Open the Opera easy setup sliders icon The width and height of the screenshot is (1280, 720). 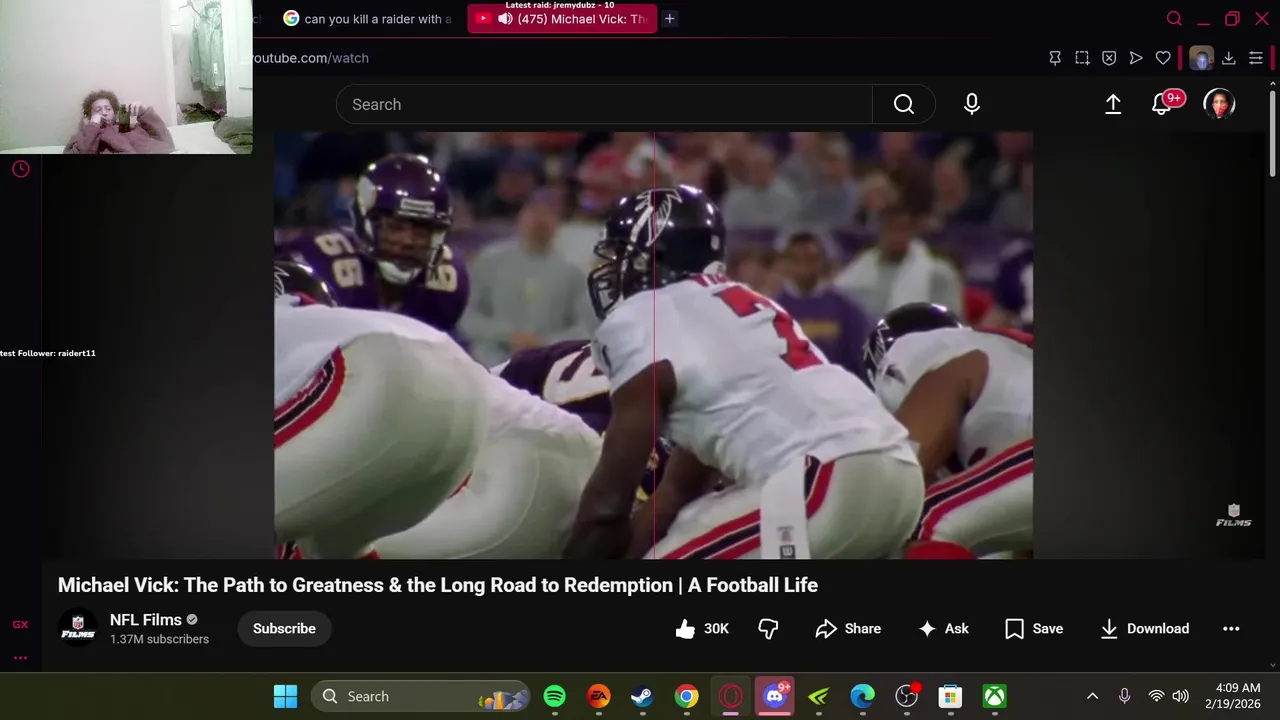coord(1256,58)
